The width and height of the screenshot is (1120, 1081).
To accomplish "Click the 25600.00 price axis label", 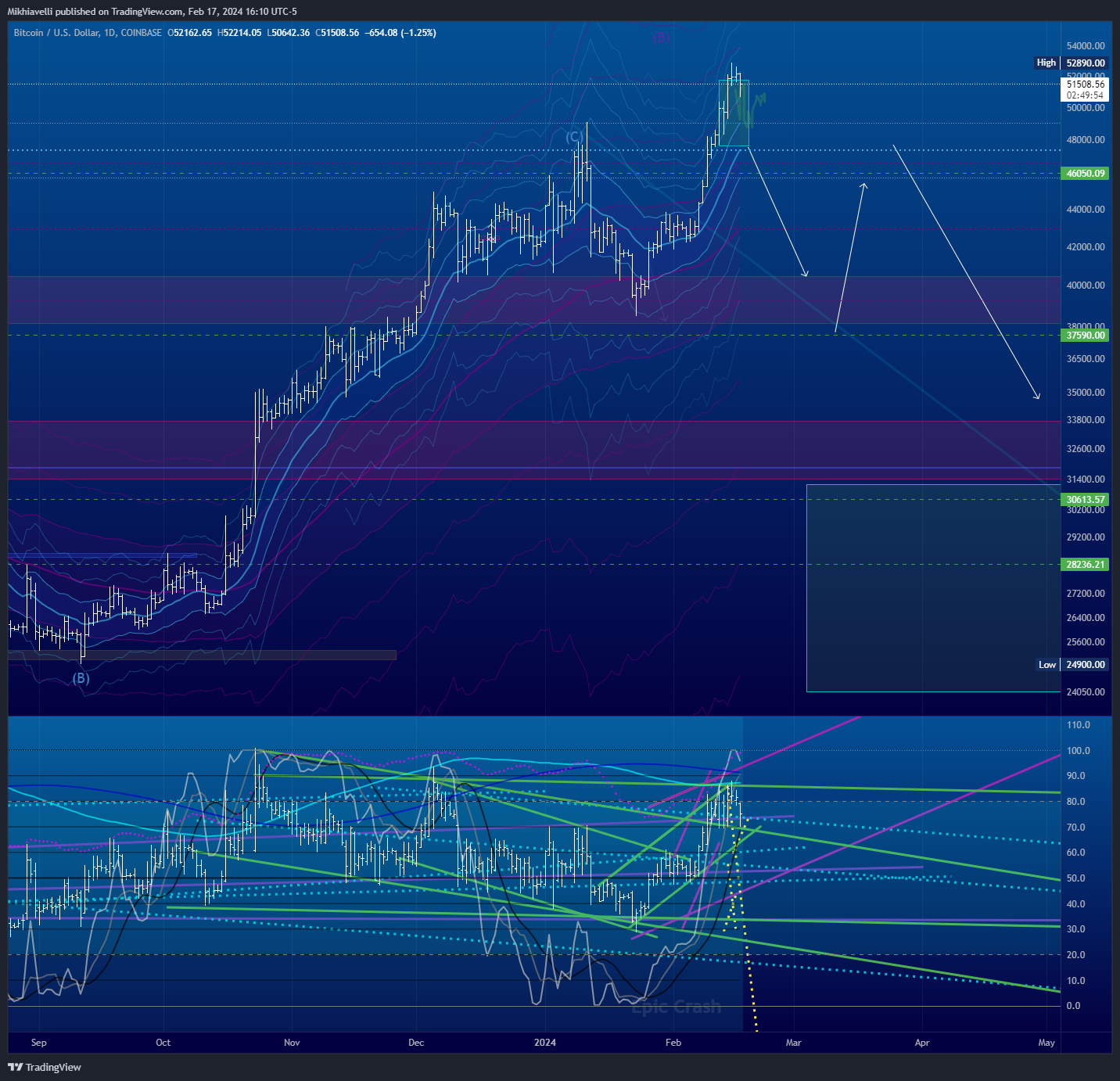I will coord(1086,642).
